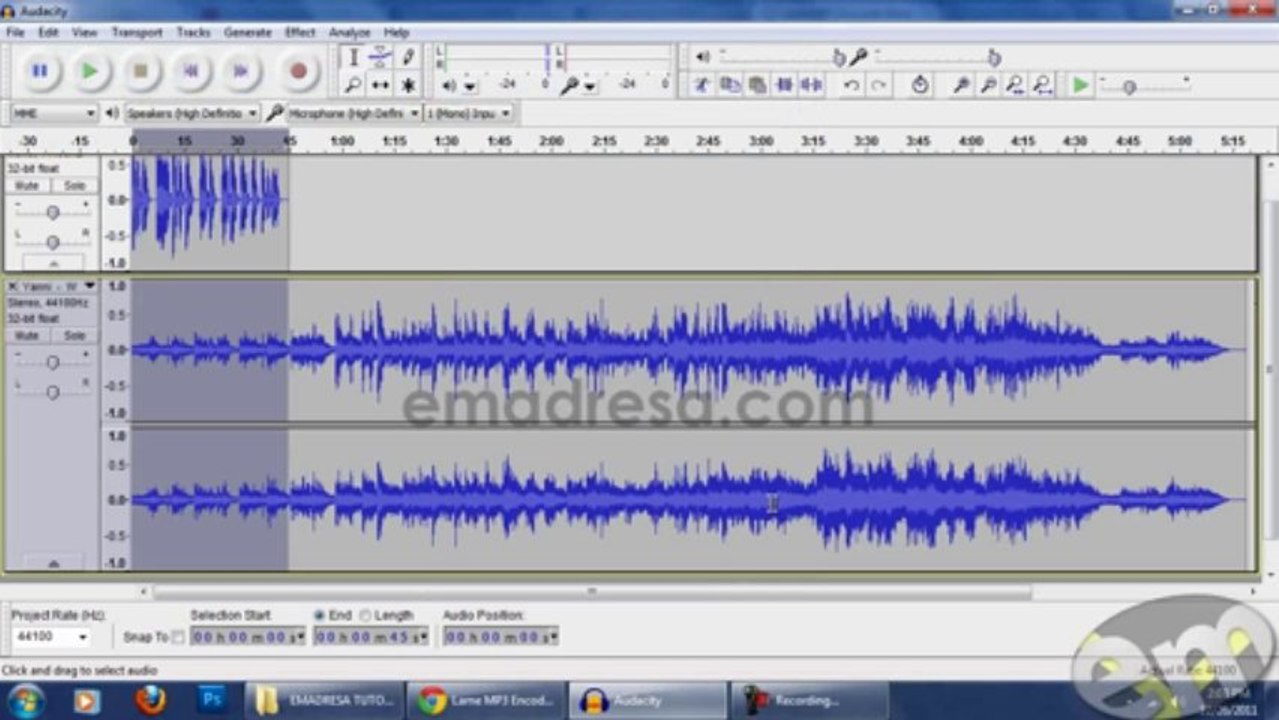Screen dimensions: 1279x720
Task: Collapse the top mono track
Action: tap(52, 263)
